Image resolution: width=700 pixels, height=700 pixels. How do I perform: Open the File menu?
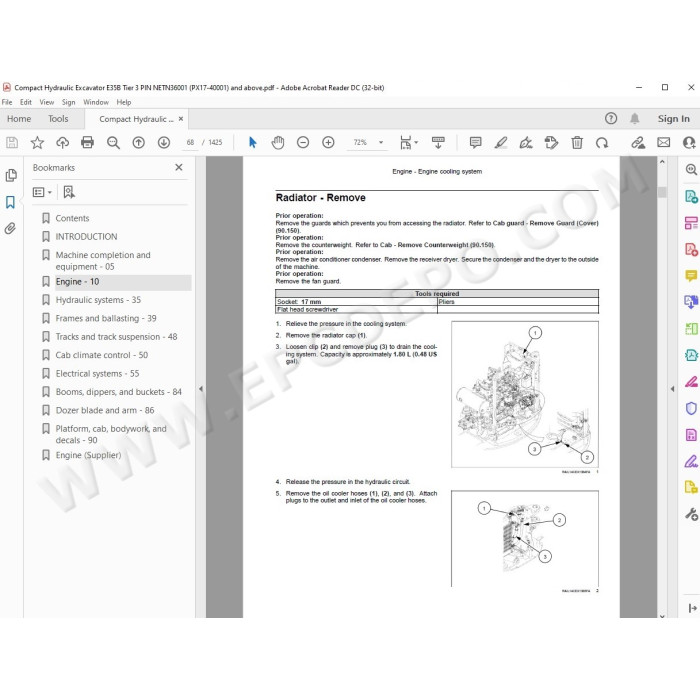(7, 102)
